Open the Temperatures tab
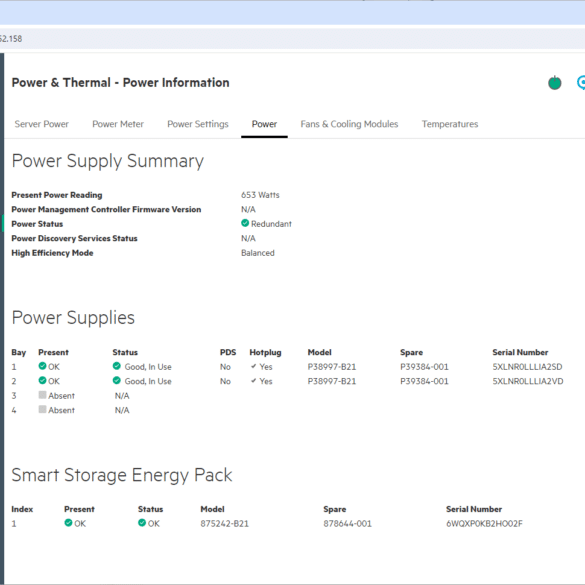The image size is (585, 585). (x=450, y=124)
